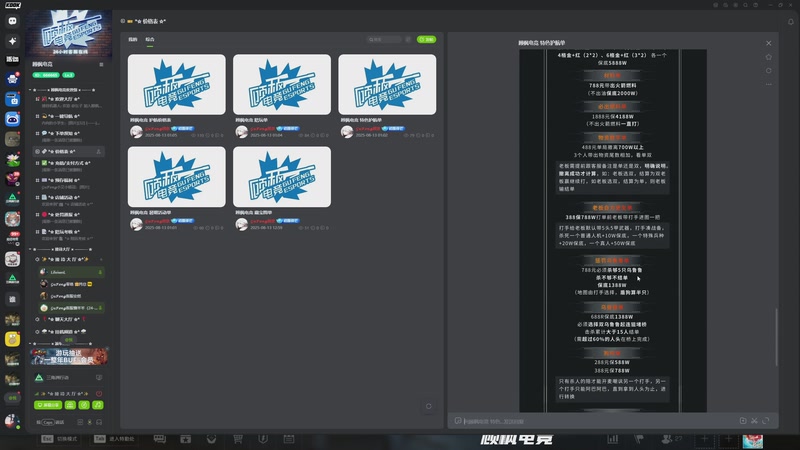This screenshot has height=450, width=800.
Task: Open the 欢迎大厅 channel
Action: pyautogui.click(x=68, y=102)
